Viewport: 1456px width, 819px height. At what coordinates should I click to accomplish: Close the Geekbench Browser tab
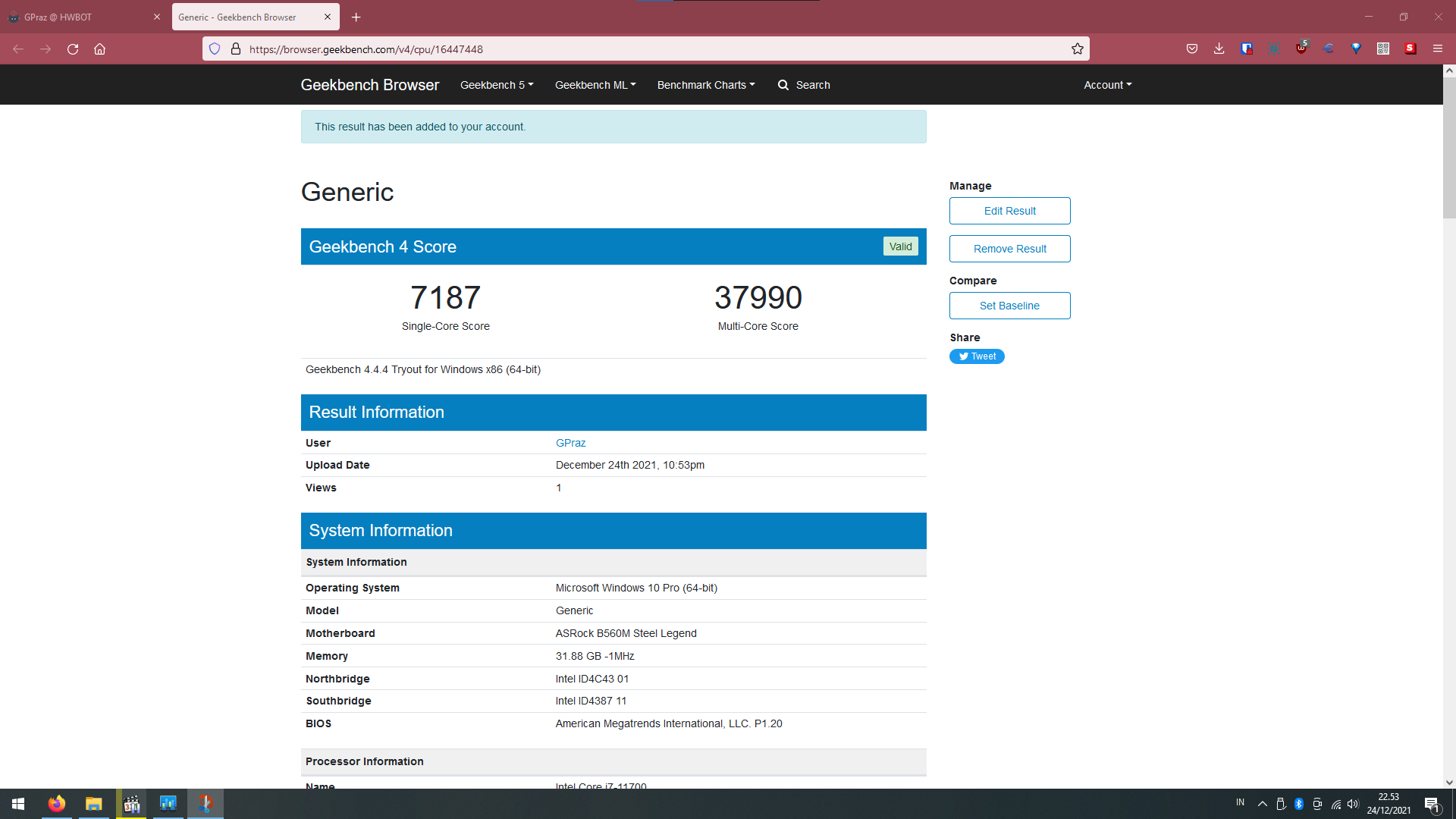pyautogui.click(x=328, y=17)
